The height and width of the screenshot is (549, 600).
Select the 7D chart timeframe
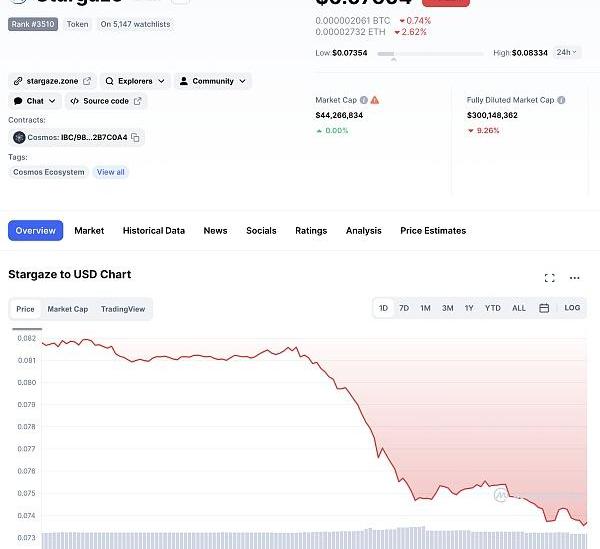404,308
